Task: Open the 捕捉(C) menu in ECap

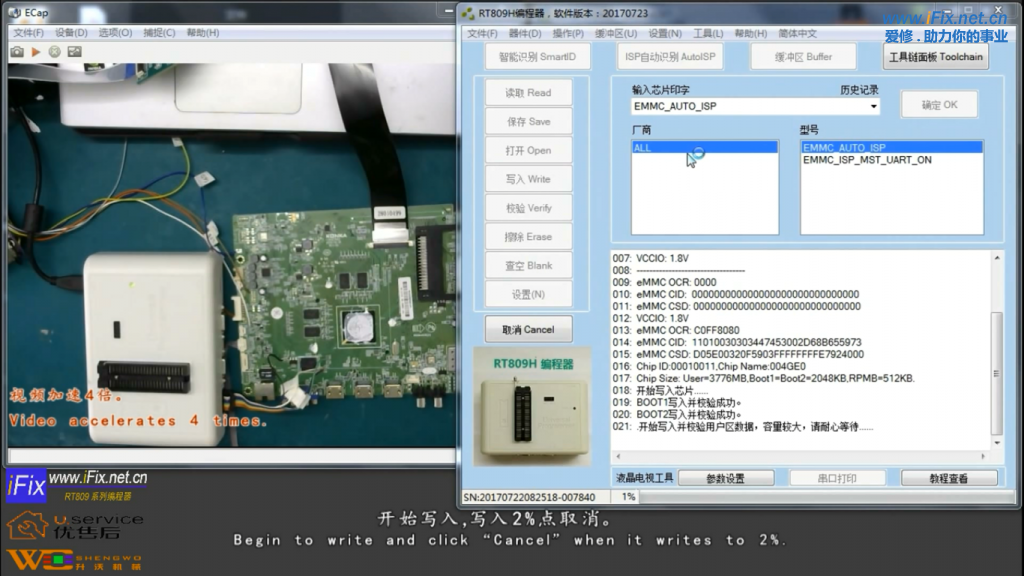Action: coord(160,33)
